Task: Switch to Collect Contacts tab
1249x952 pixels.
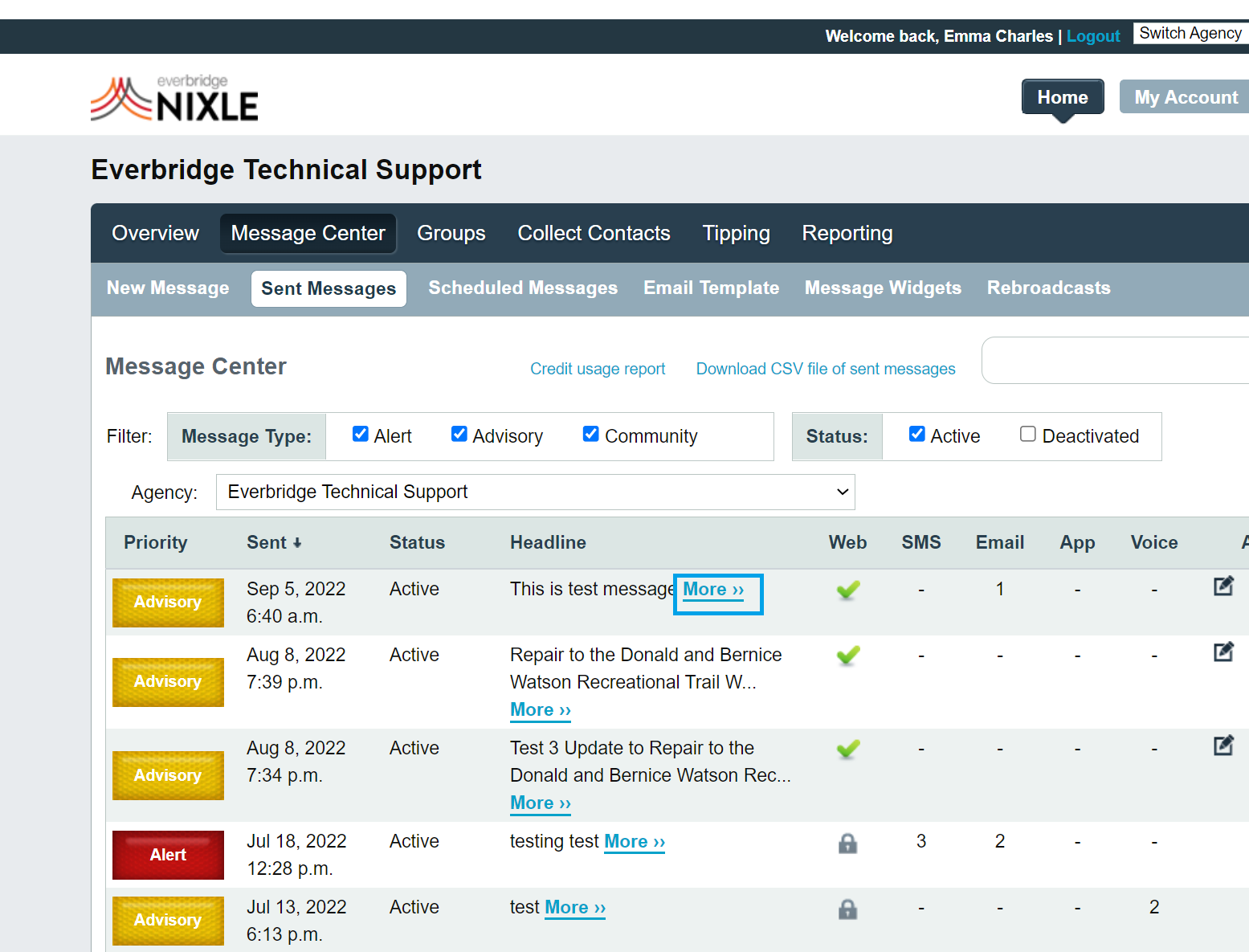Action: [x=594, y=233]
